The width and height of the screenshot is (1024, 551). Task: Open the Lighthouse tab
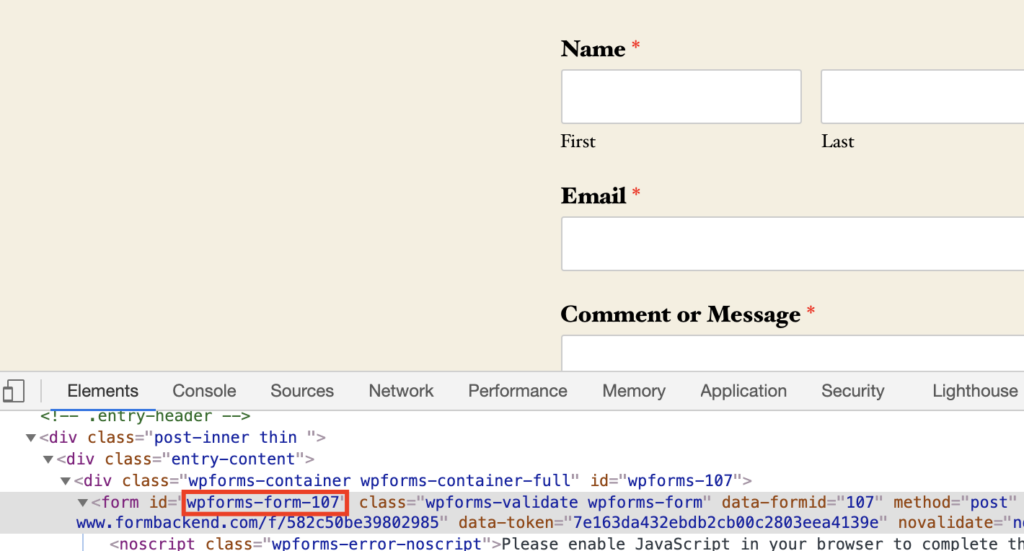(x=974, y=391)
